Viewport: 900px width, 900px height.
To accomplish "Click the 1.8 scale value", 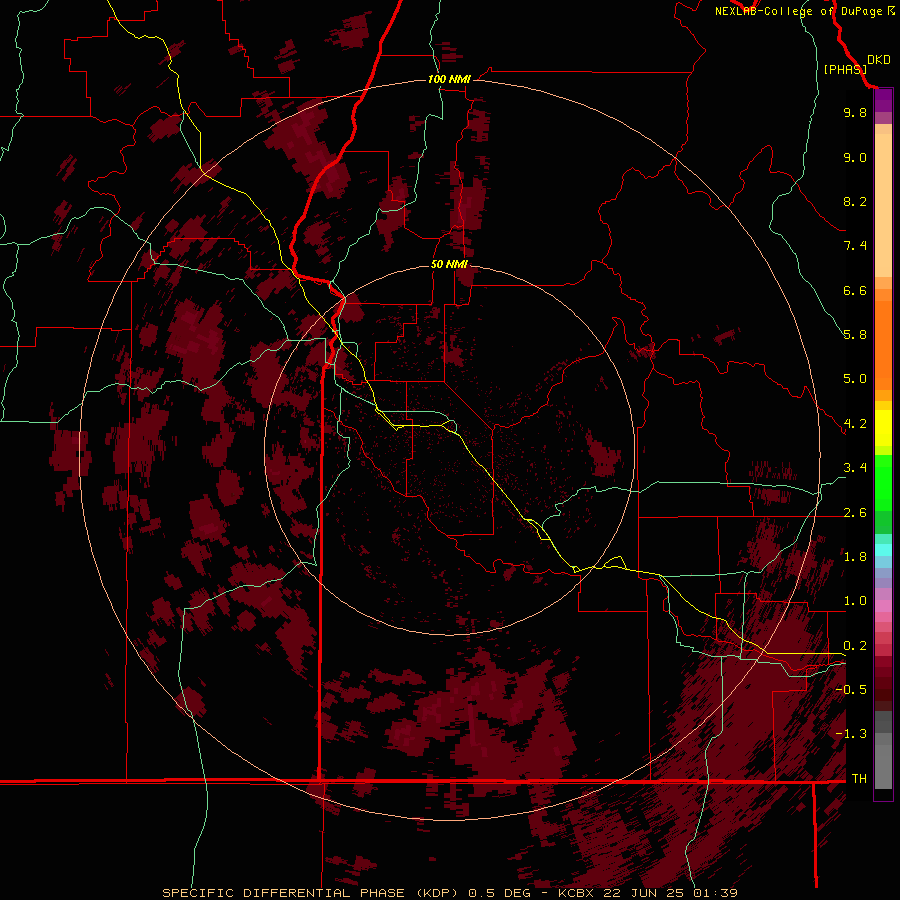I will (855, 557).
